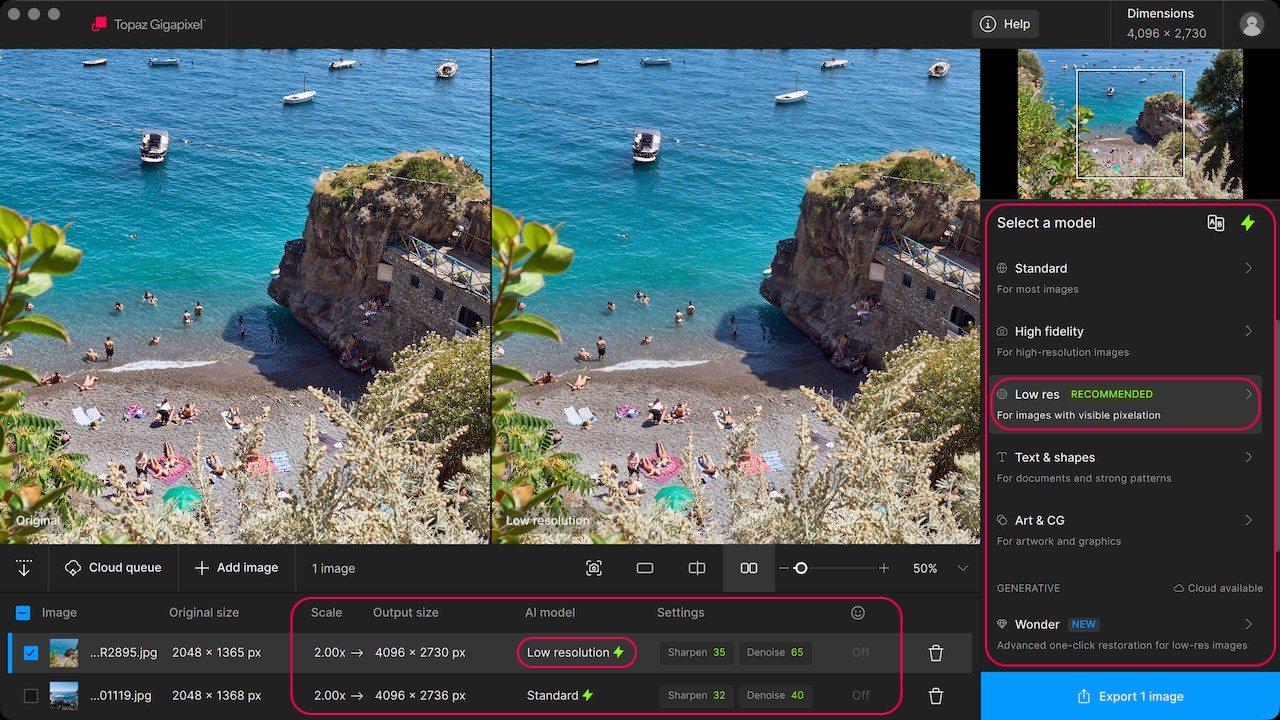
Task: Expand High fidelity model chevron
Action: click(1249, 331)
